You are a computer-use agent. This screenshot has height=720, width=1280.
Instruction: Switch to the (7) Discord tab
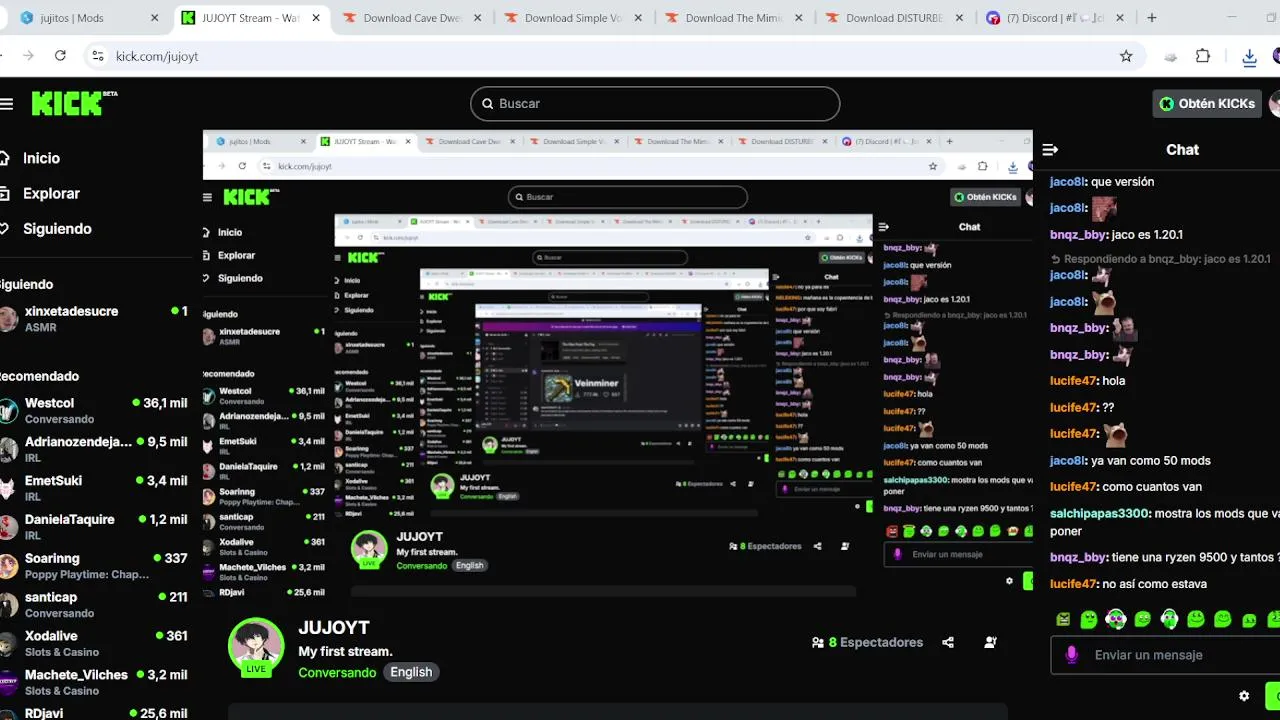(x=1054, y=18)
